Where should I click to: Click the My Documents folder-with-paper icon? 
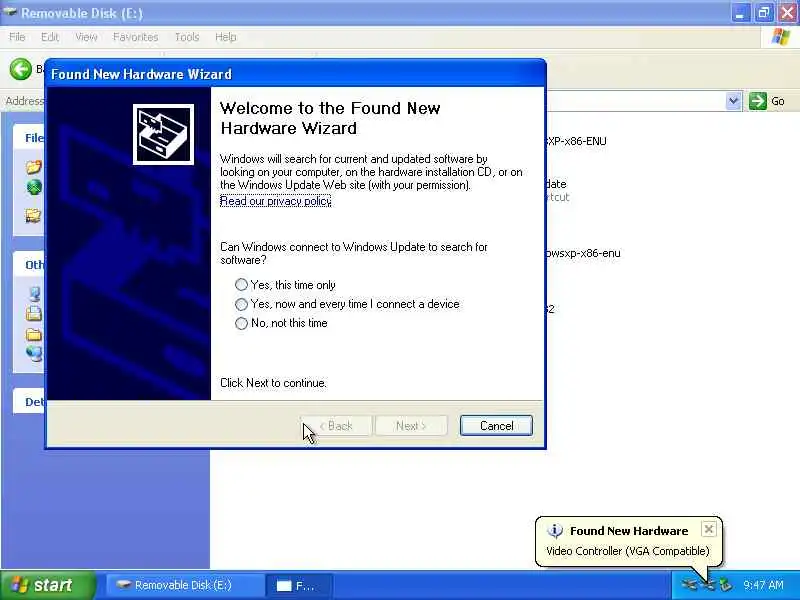(x=34, y=313)
